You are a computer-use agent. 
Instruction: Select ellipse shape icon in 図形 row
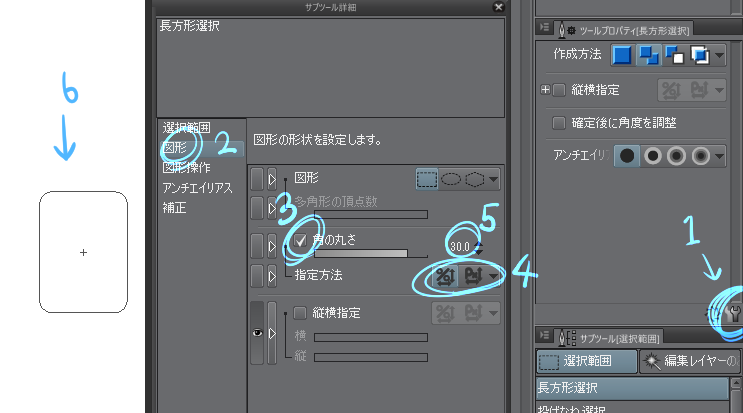(x=451, y=180)
